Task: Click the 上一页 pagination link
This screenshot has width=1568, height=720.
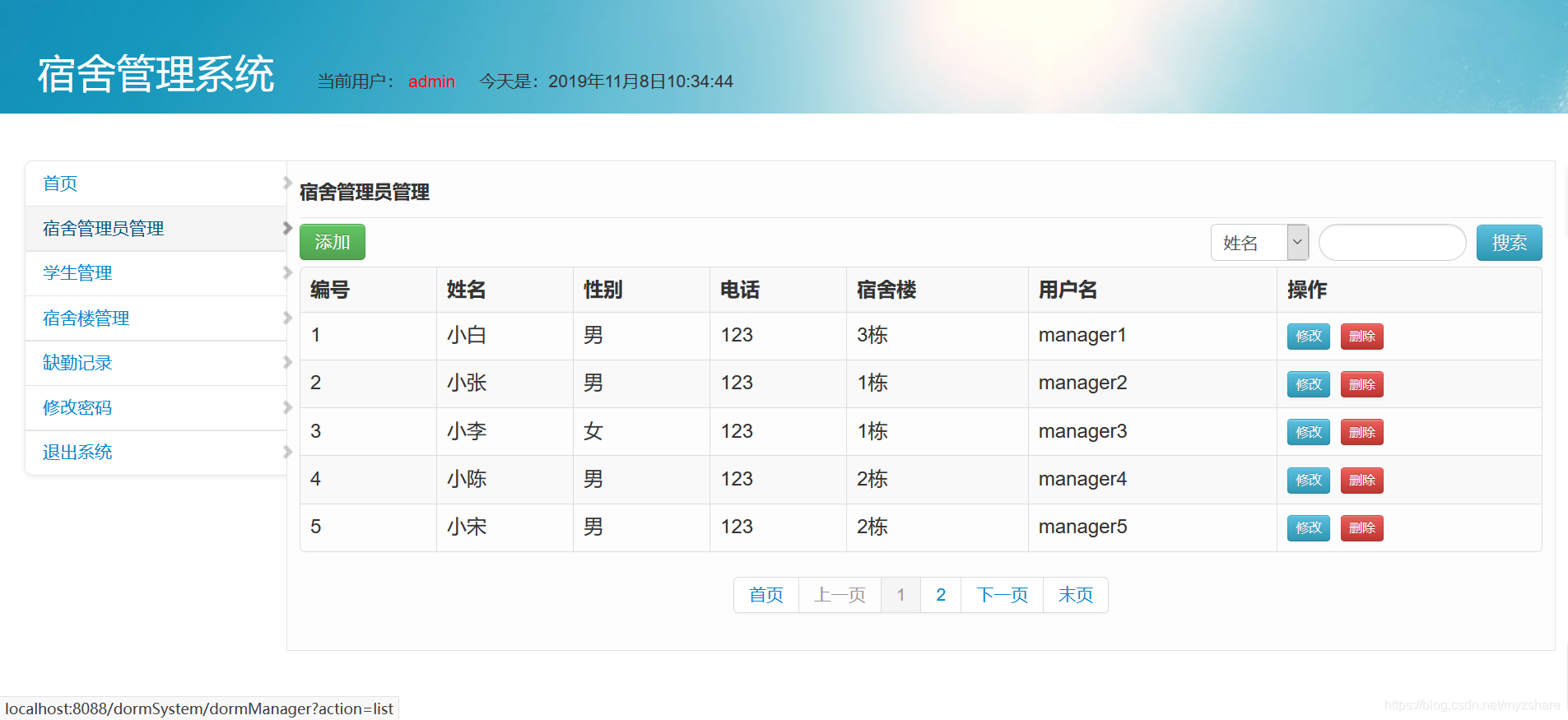Action: coord(840,595)
